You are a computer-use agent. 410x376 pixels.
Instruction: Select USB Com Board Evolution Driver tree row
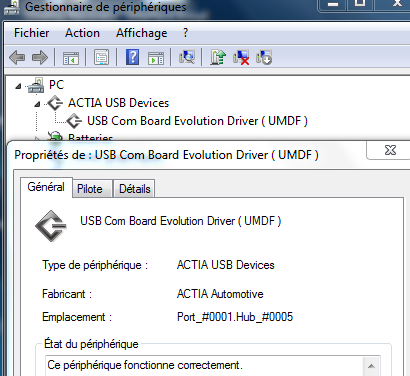click(197, 121)
